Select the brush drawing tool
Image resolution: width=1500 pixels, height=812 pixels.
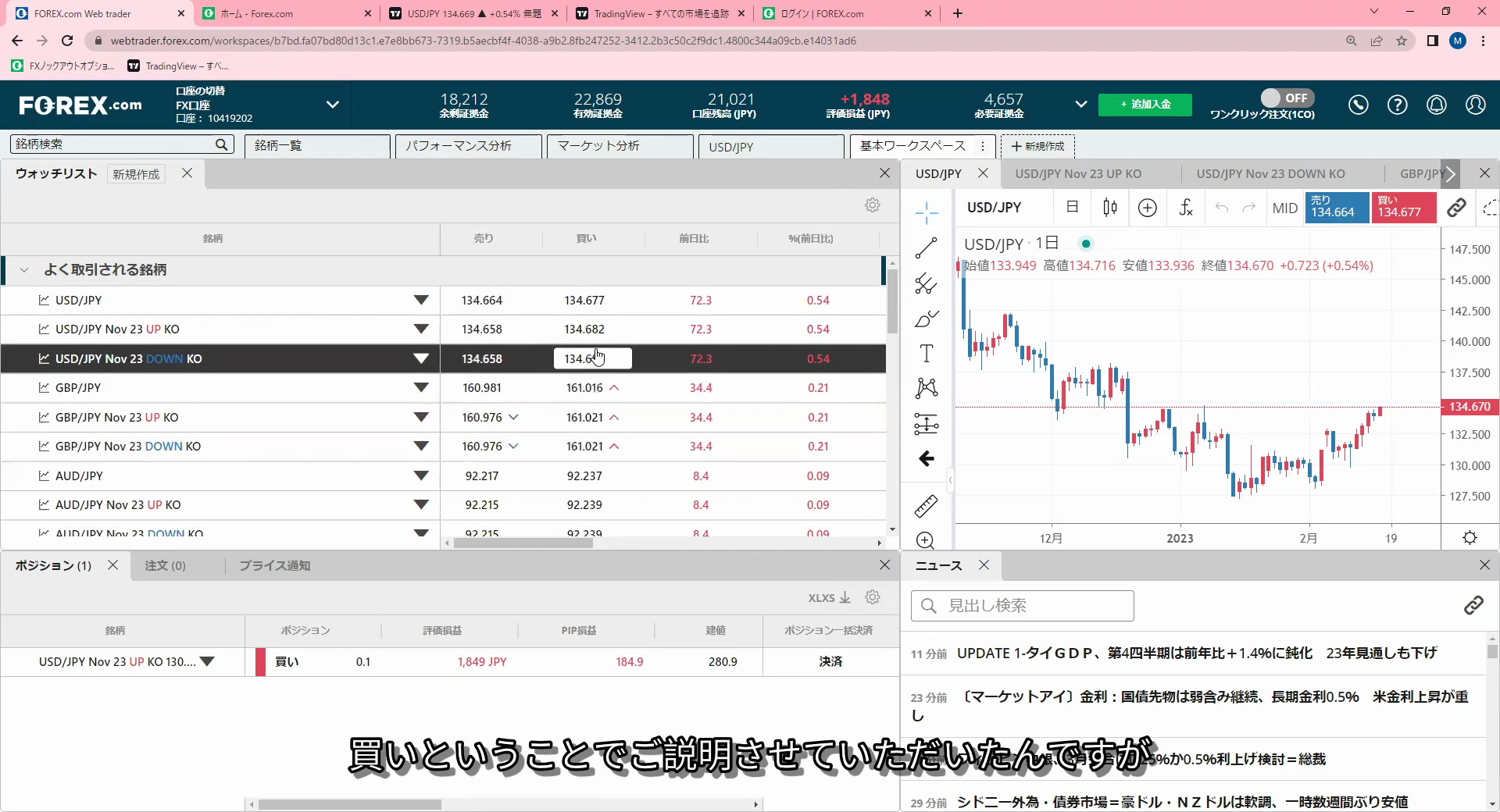927,319
